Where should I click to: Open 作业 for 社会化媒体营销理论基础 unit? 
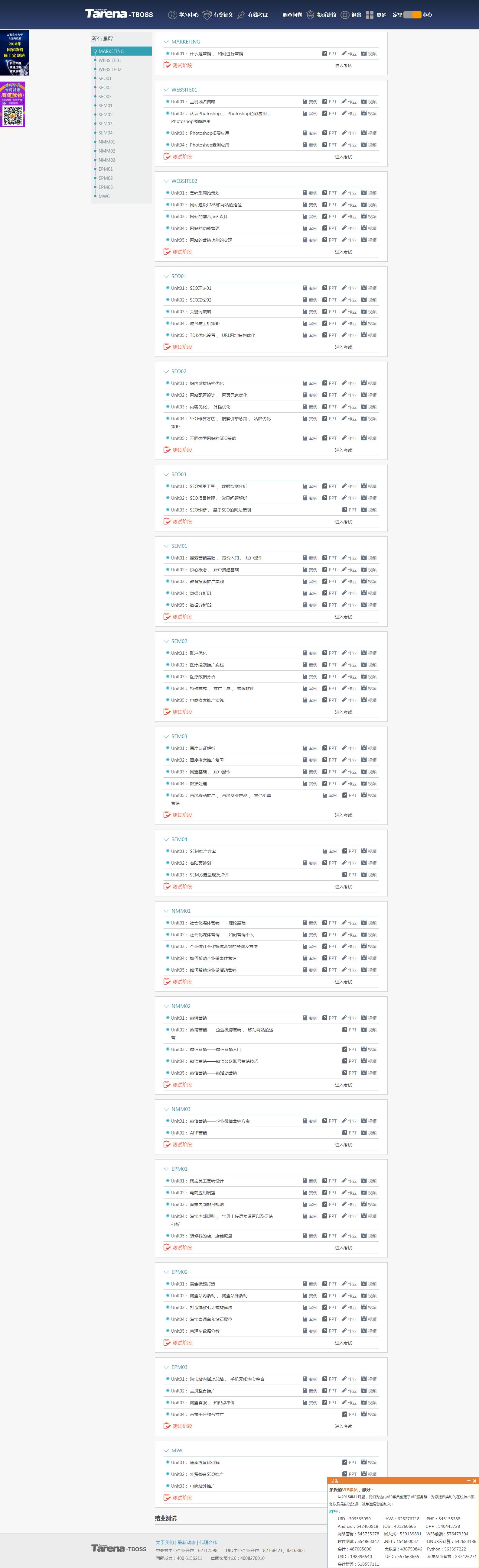click(x=349, y=923)
